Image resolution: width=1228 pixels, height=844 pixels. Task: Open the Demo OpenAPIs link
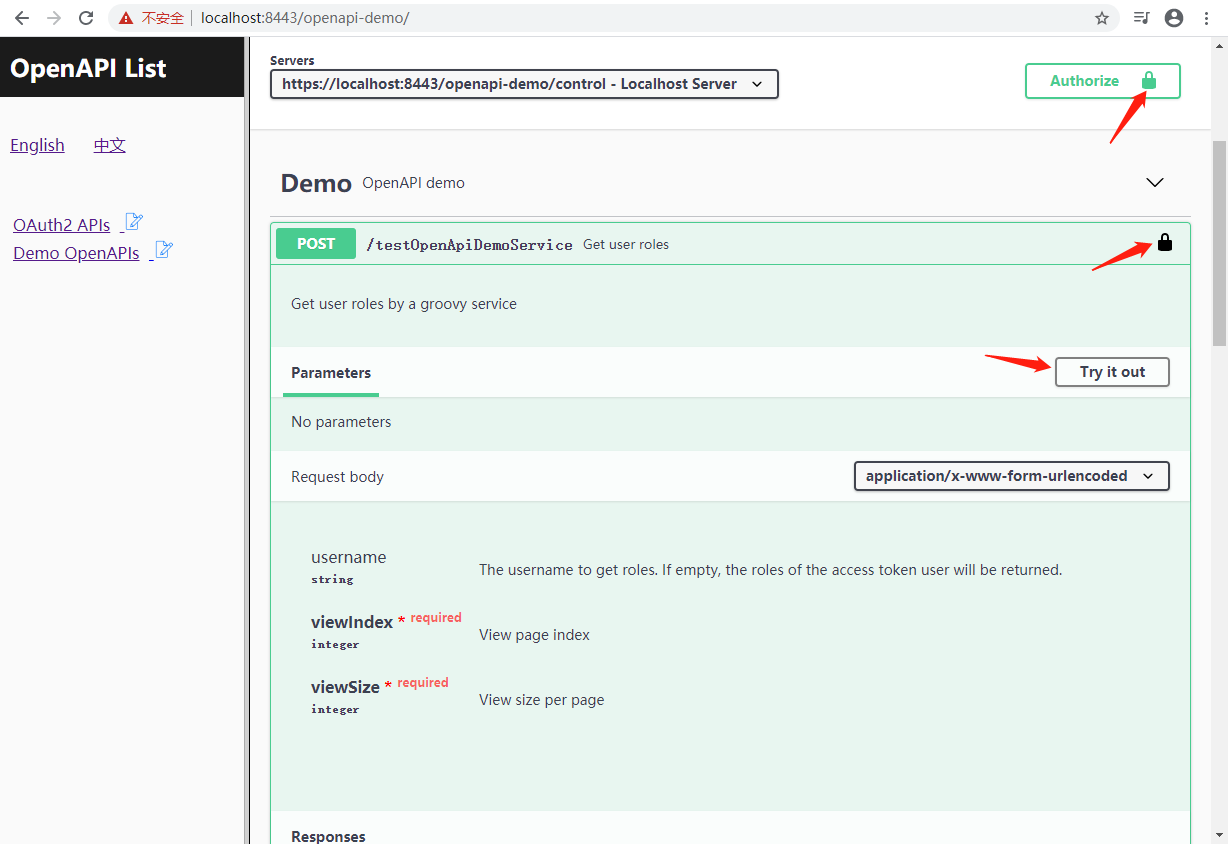coord(76,253)
